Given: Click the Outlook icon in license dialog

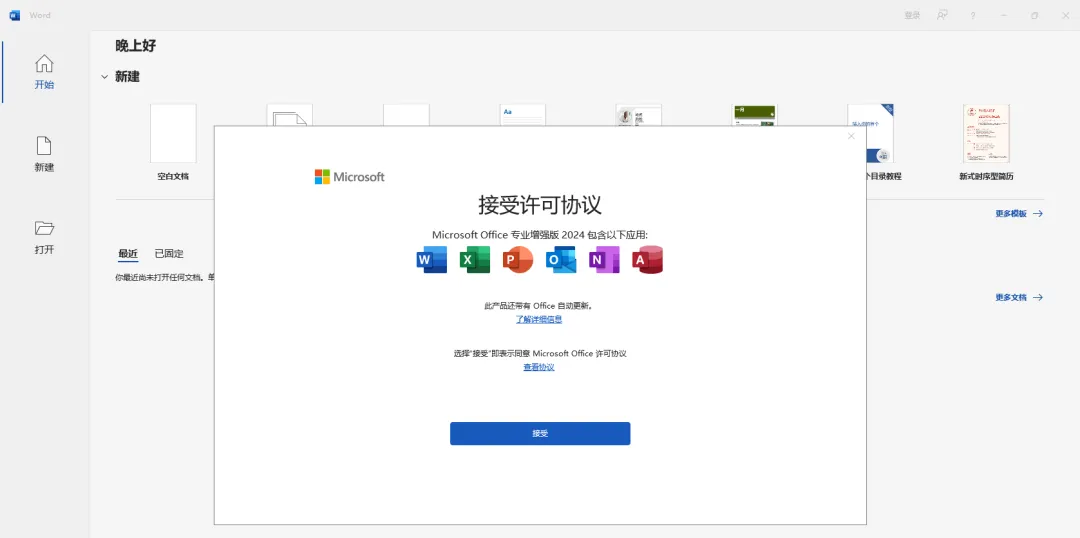Looking at the screenshot, I should point(561,260).
